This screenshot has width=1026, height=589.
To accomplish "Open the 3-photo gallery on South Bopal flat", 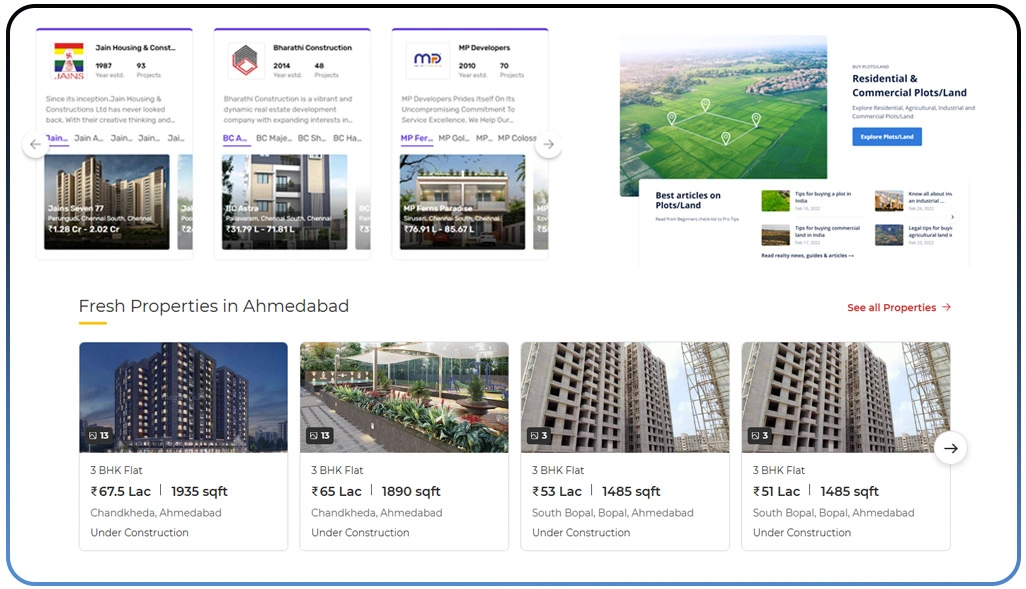I will coord(539,435).
